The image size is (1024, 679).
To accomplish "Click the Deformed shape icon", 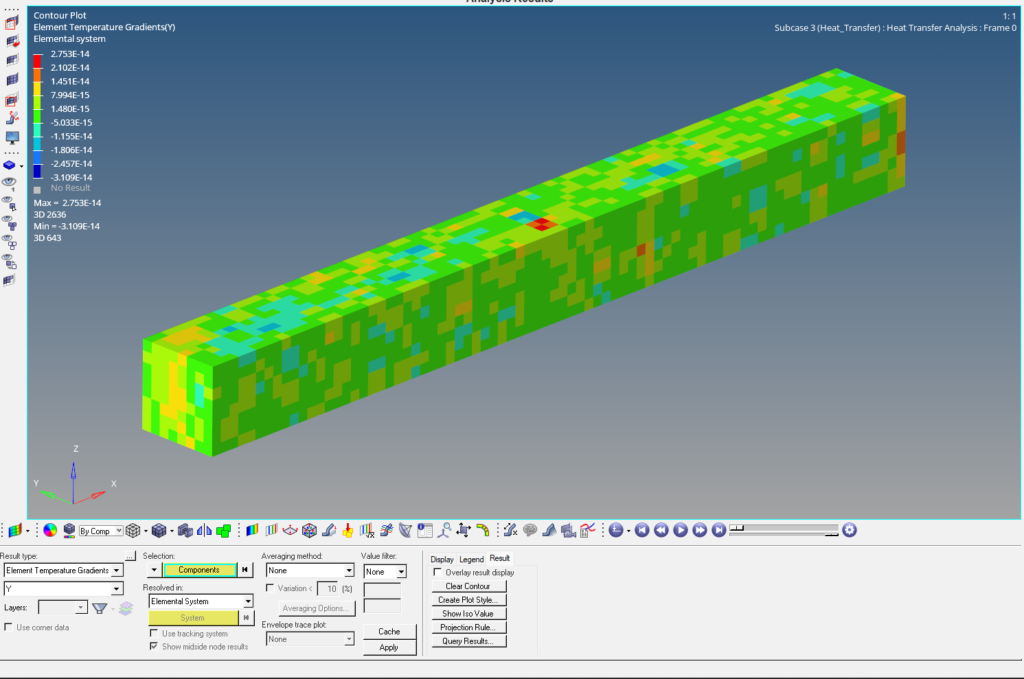I will pyautogui.click(x=328, y=530).
